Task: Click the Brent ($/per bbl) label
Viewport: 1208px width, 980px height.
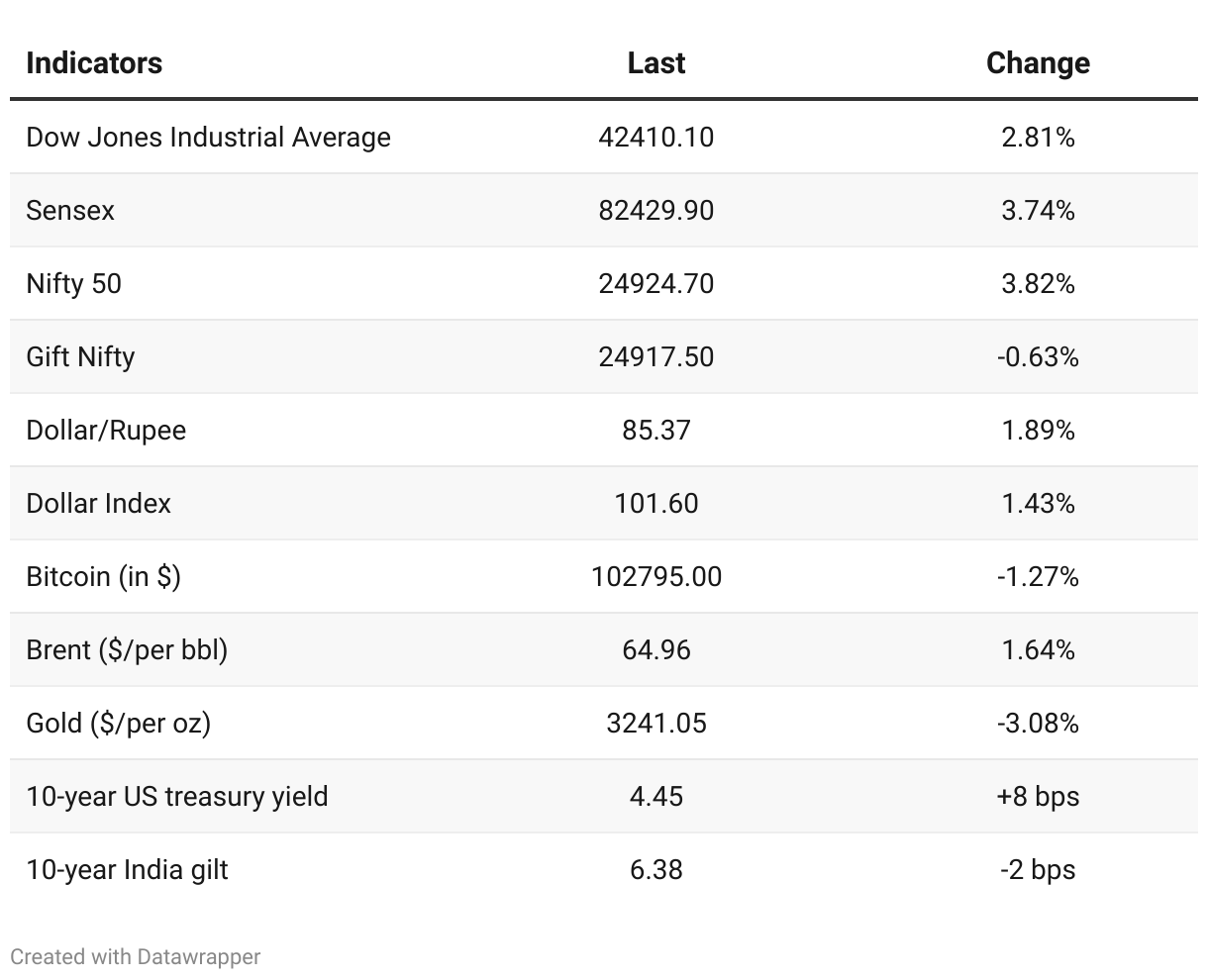Action: (127, 649)
